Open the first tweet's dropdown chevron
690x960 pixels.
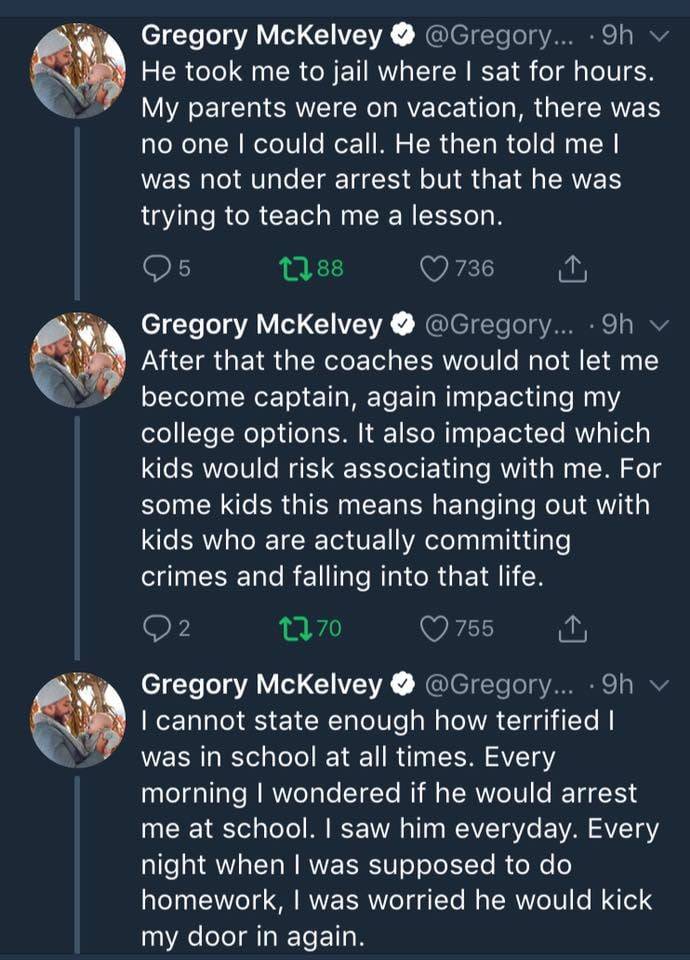(x=656, y=37)
